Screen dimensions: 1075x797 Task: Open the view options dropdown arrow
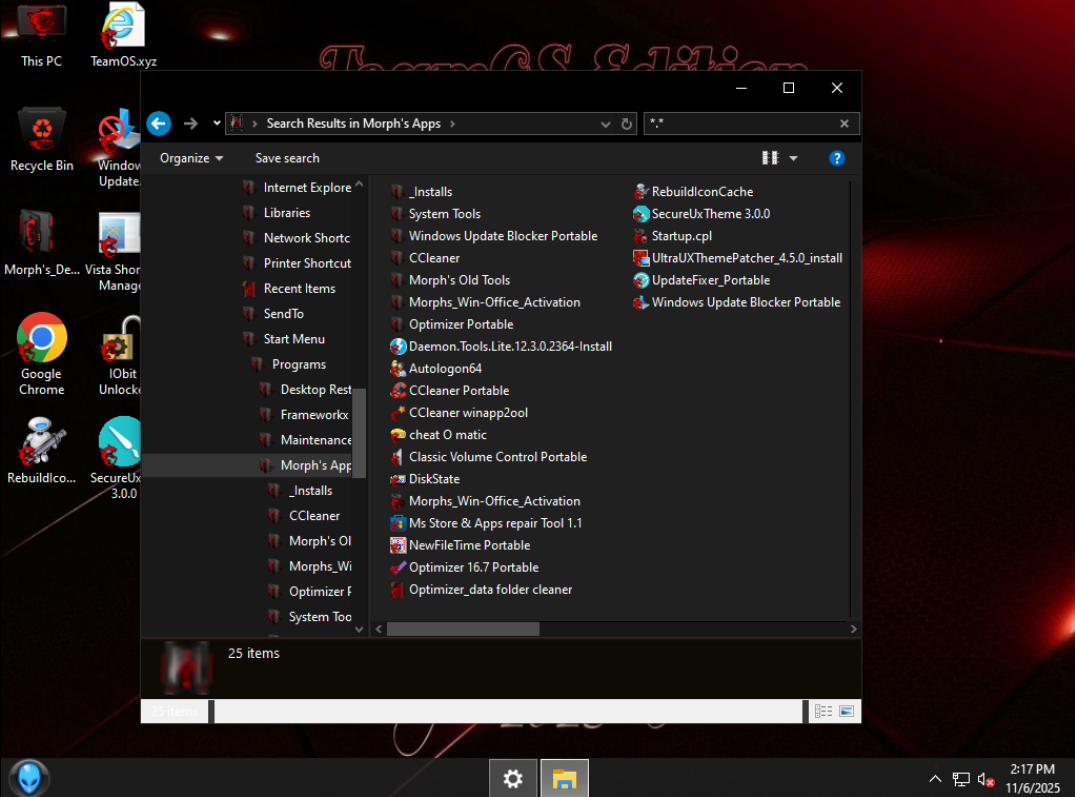pos(793,158)
